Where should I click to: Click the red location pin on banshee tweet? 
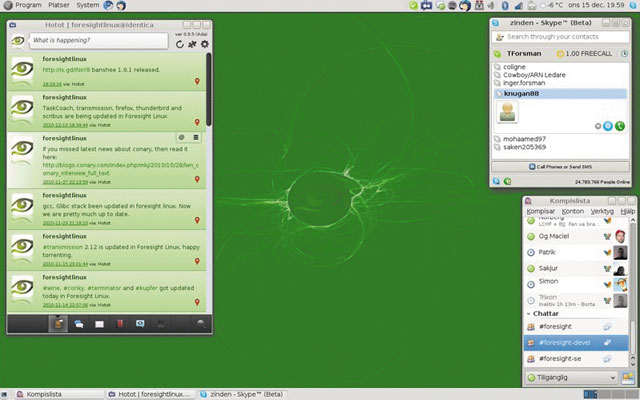coord(197,82)
